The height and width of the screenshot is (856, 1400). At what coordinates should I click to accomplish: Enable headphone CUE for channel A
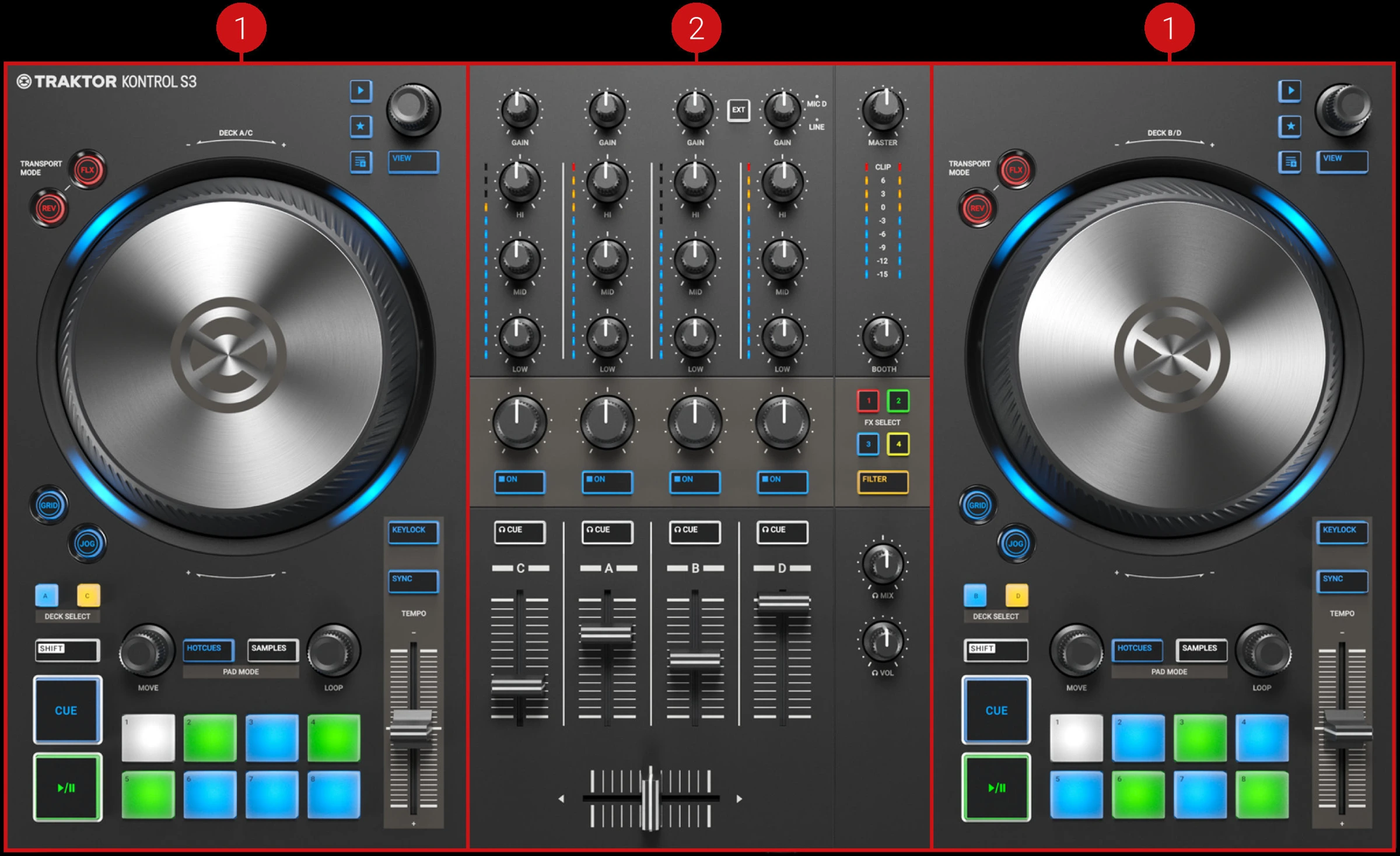coord(607,532)
